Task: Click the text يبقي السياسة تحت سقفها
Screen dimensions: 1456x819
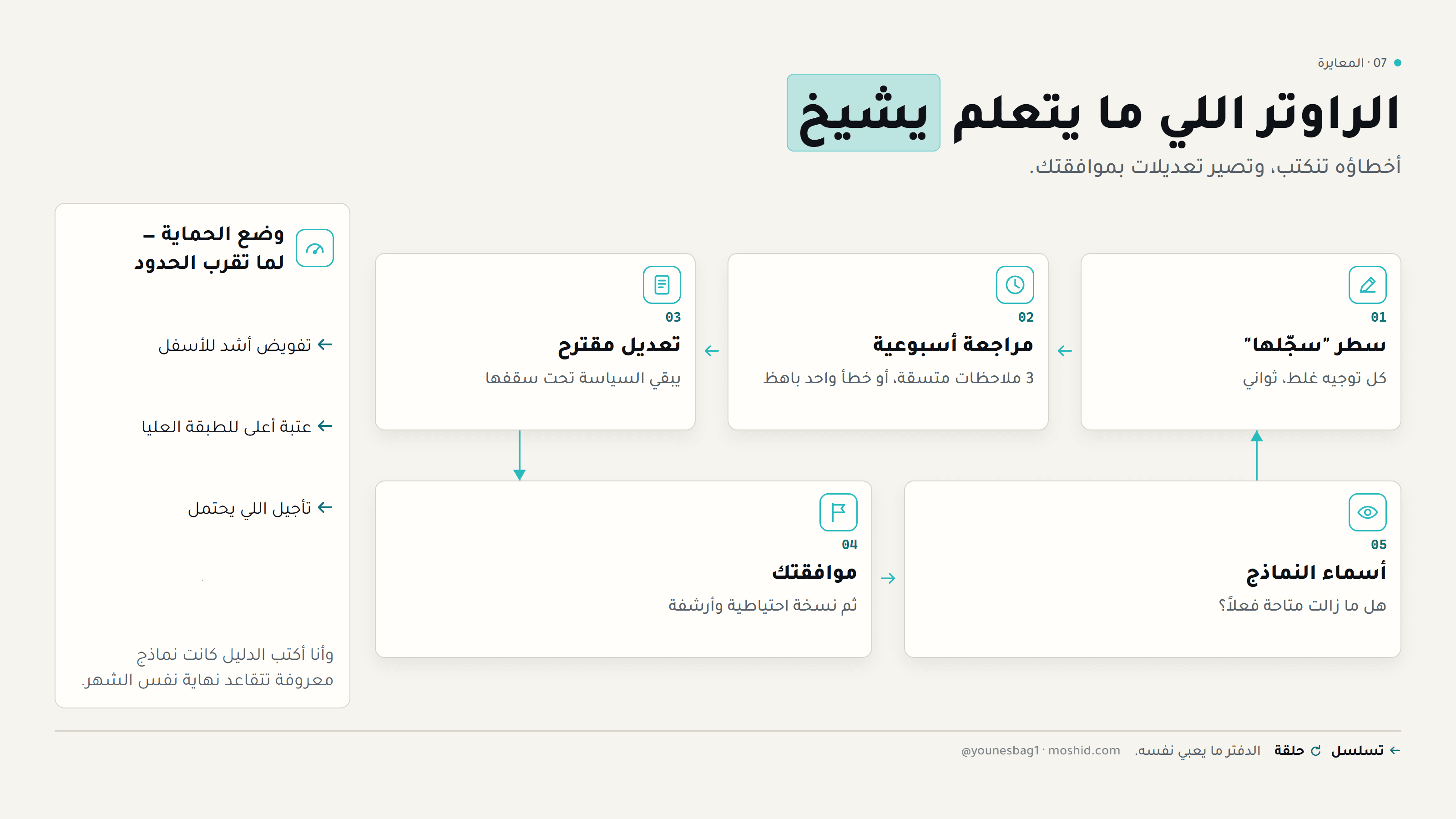Action: [x=583, y=378]
